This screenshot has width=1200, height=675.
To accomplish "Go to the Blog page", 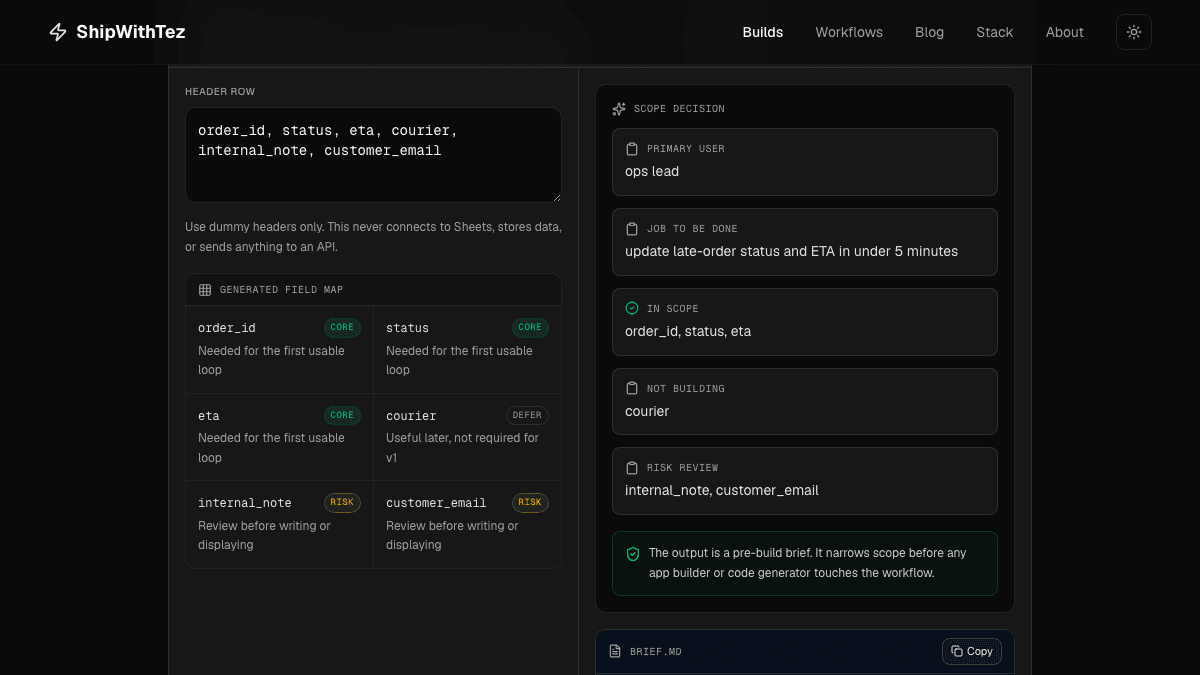I will click(929, 32).
